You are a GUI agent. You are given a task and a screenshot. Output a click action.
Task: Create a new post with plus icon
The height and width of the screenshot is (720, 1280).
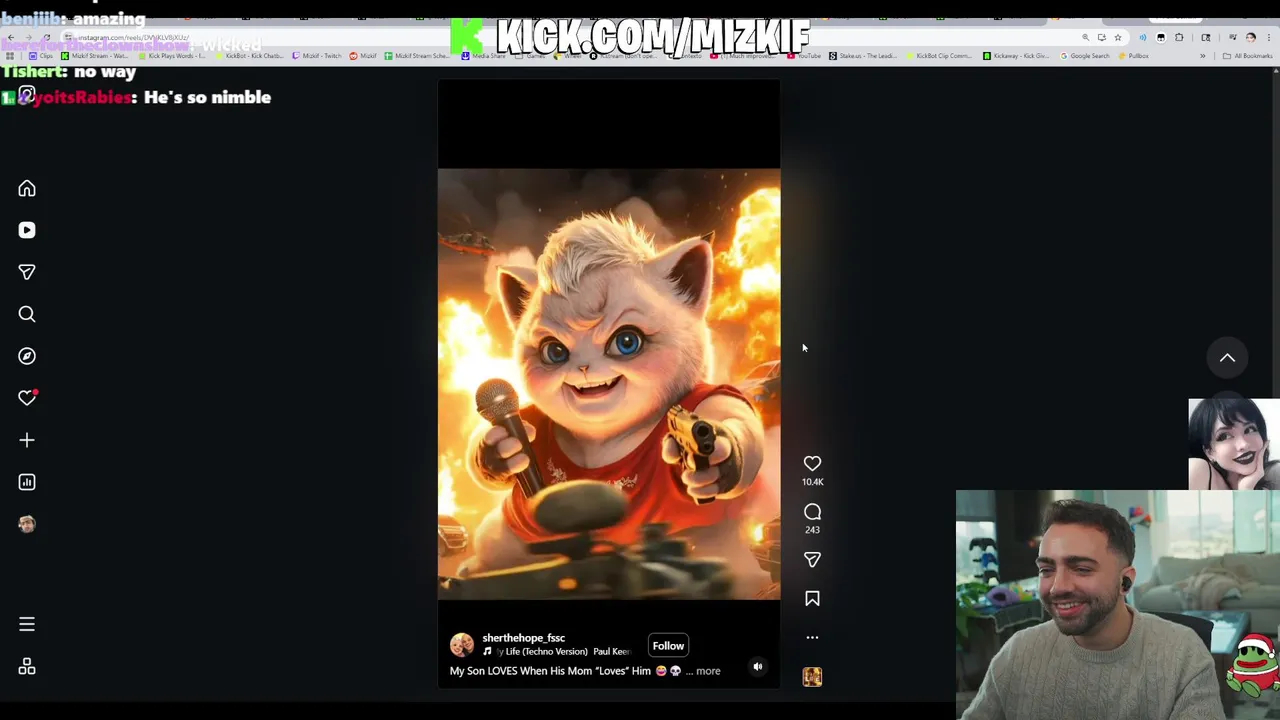[x=27, y=440]
